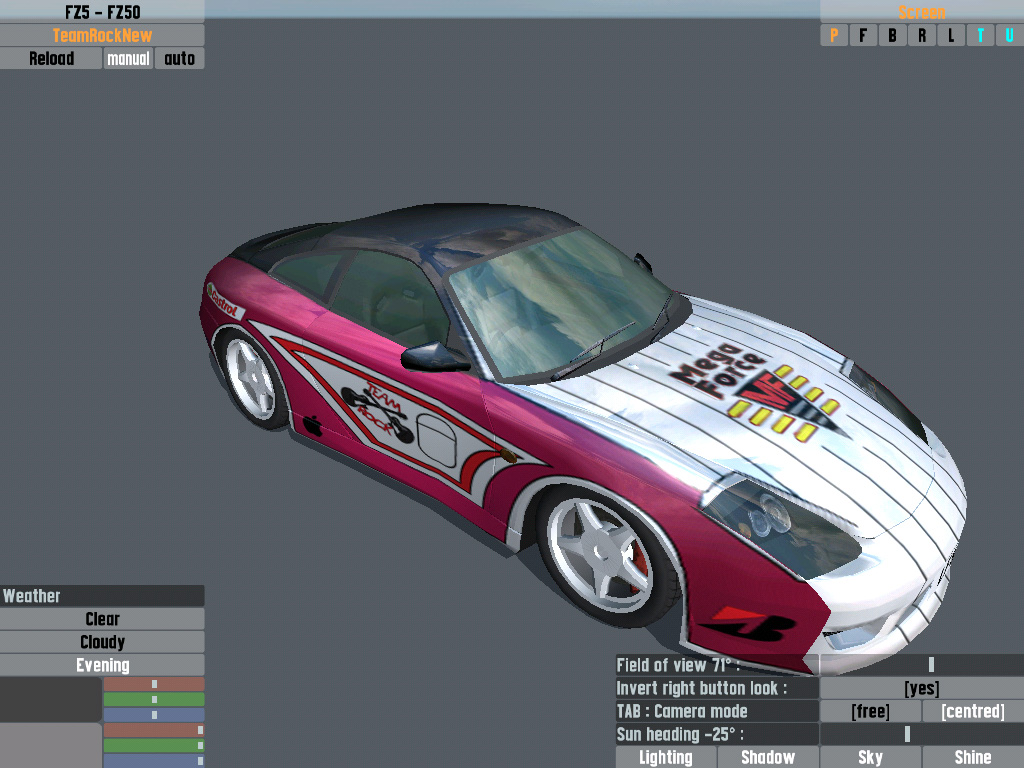Click the FZ5 - FZ50 car selector

[102, 12]
